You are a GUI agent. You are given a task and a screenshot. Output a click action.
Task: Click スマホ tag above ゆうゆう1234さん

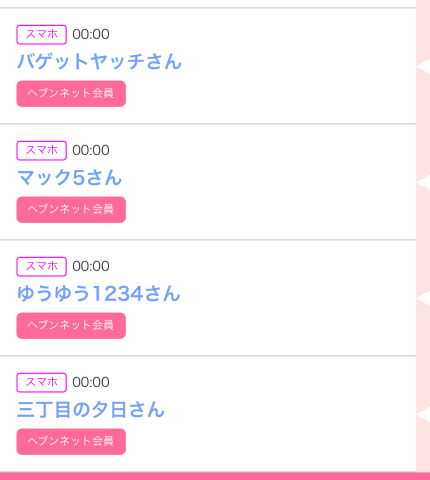click(x=42, y=266)
